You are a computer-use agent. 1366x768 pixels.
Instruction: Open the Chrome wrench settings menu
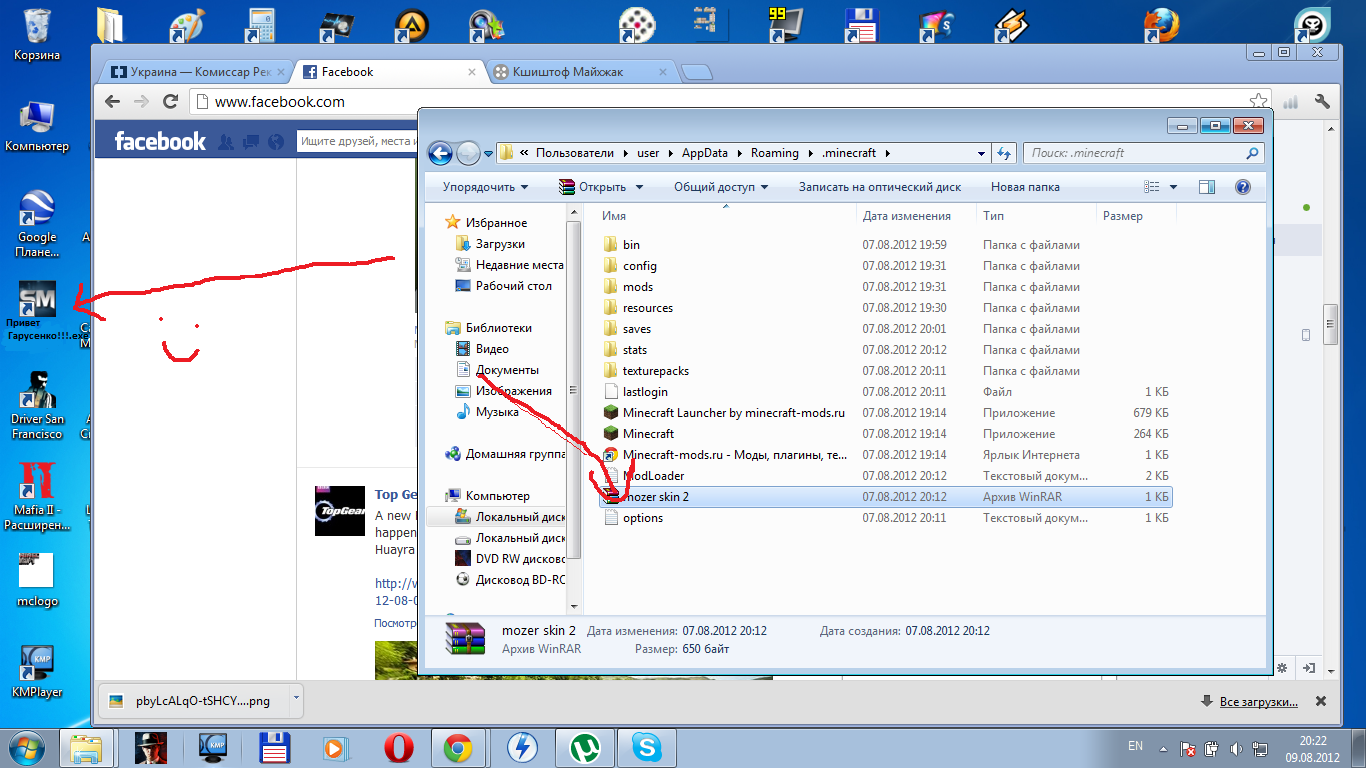(x=1322, y=101)
